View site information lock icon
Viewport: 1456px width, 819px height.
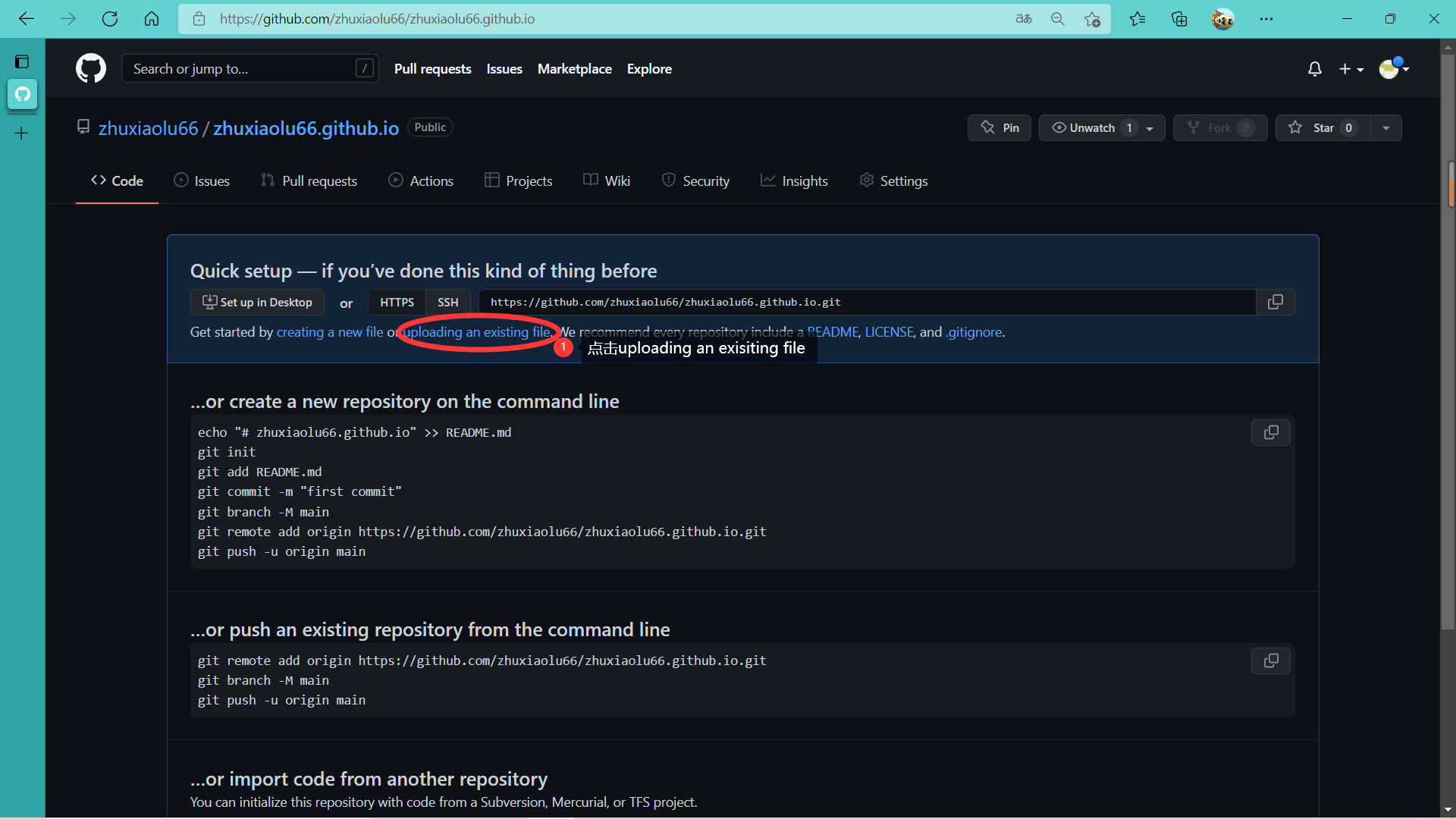pyautogui.click(x=199, y=19)
